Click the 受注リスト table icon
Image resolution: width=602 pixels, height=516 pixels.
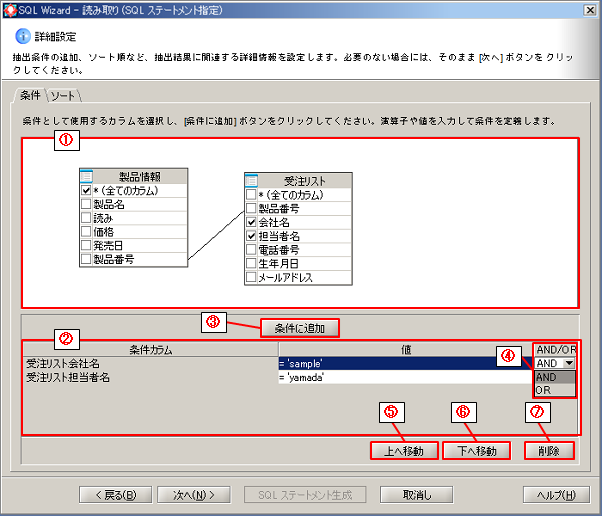pos(252,180)
